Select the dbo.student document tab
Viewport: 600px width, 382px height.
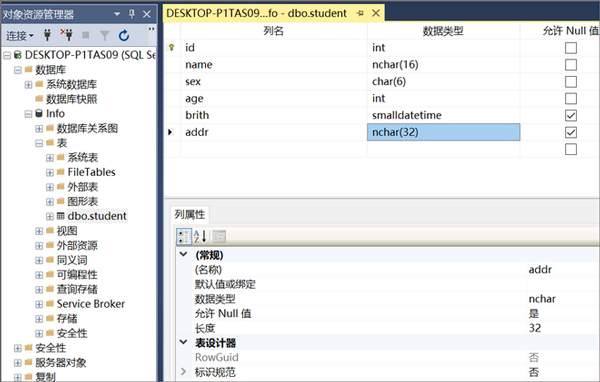(256, 13)
